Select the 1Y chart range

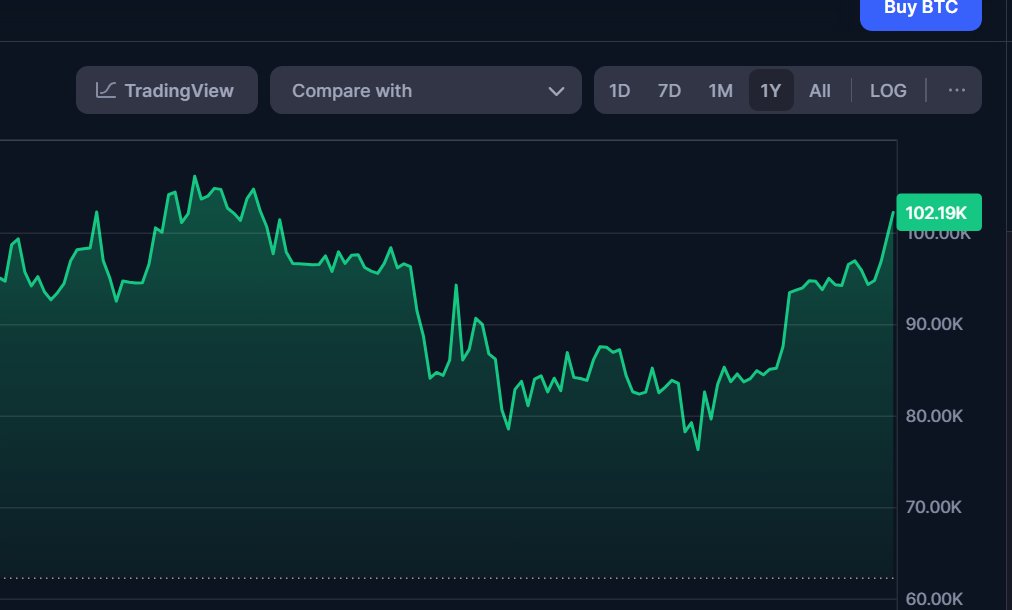pyautogui.click(x=770, y=90)
